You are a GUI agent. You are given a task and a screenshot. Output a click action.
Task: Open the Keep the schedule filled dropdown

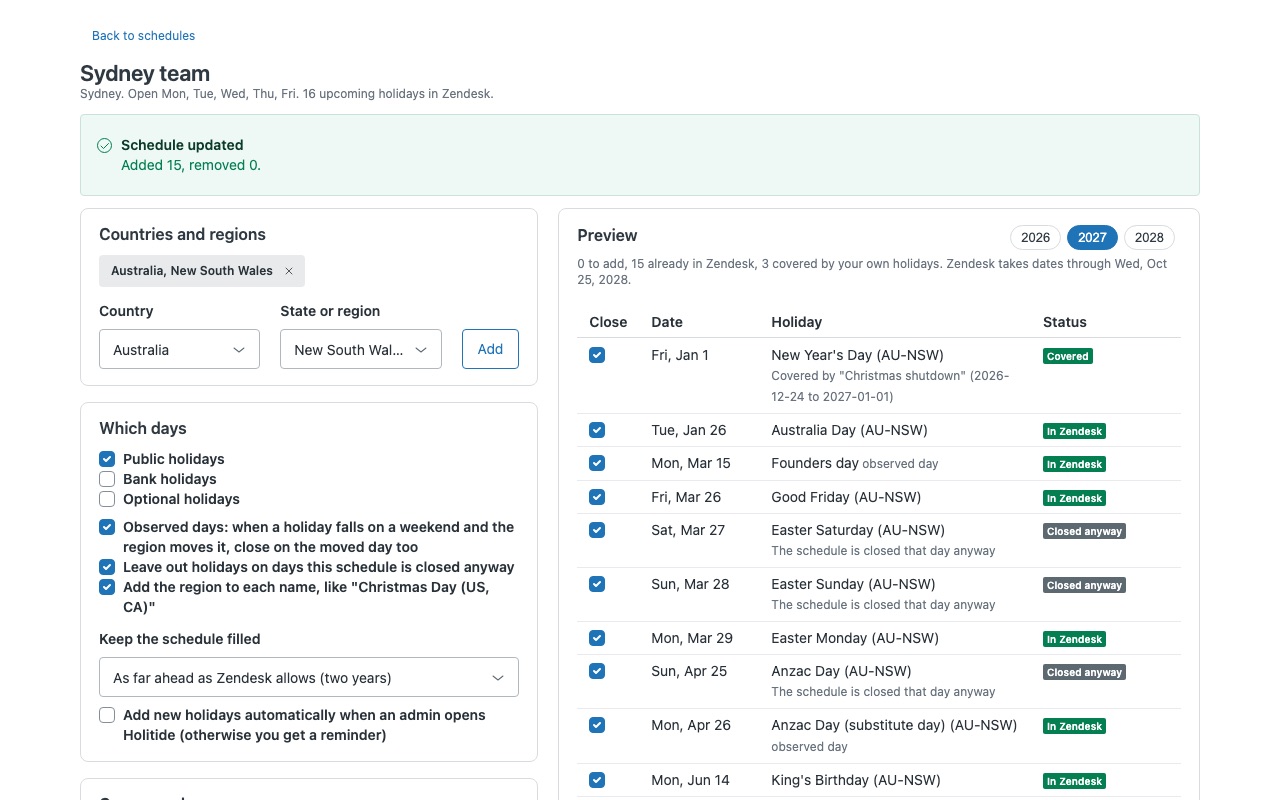(x=309, y=677)
